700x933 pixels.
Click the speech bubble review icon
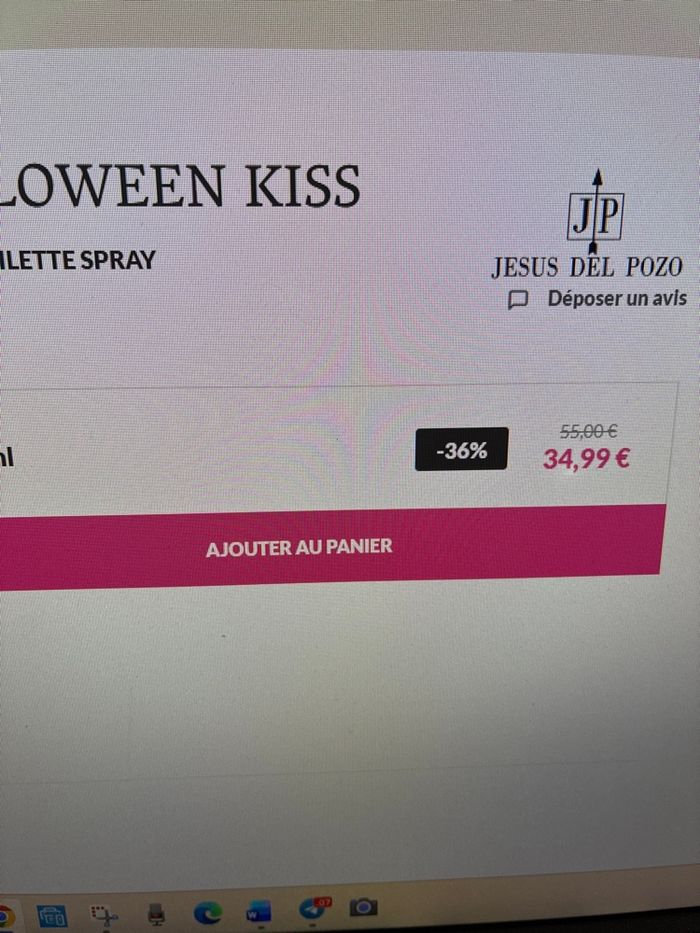[x=518, y=300]
